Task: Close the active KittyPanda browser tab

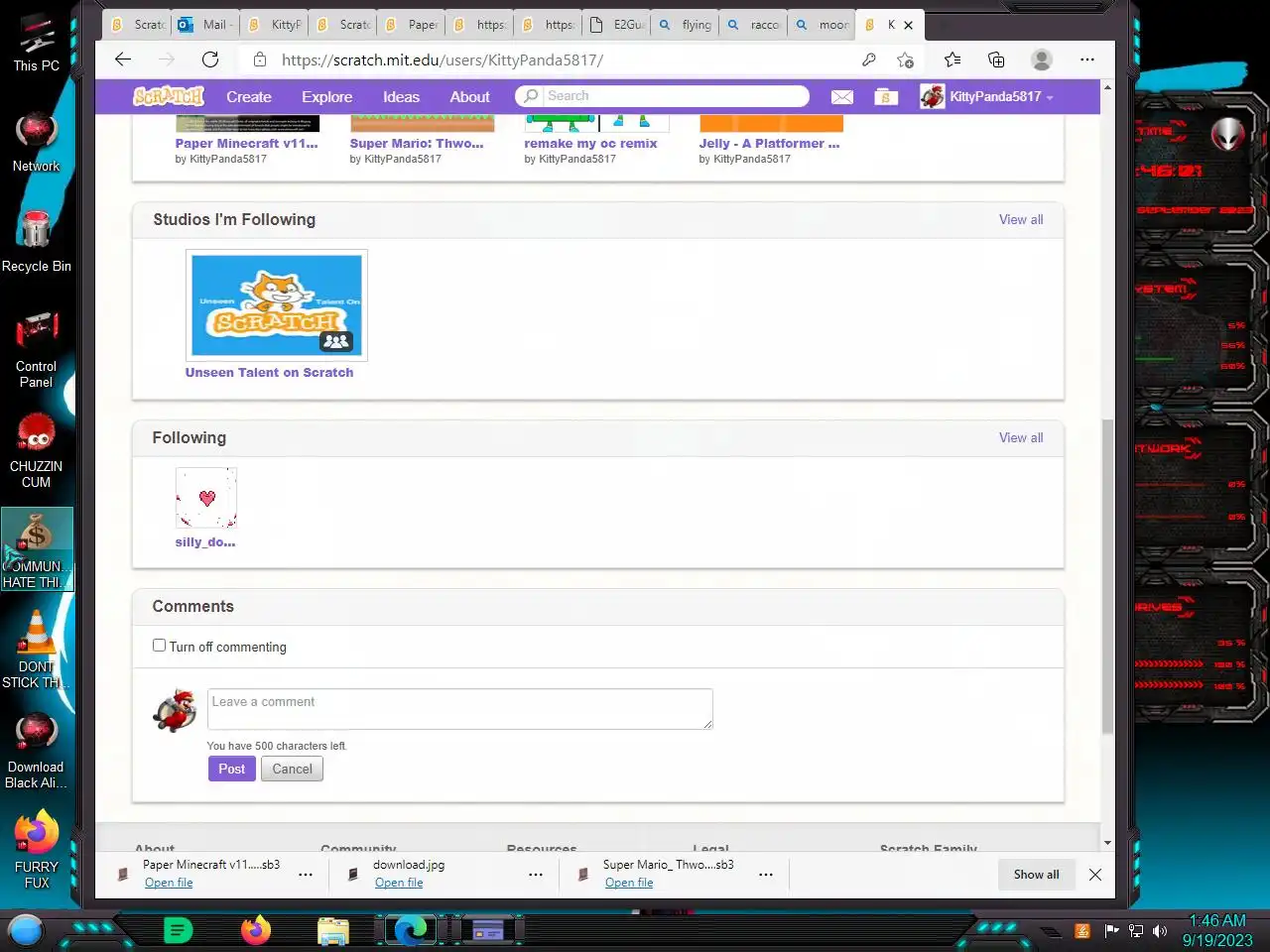Action: coord(908,25)
